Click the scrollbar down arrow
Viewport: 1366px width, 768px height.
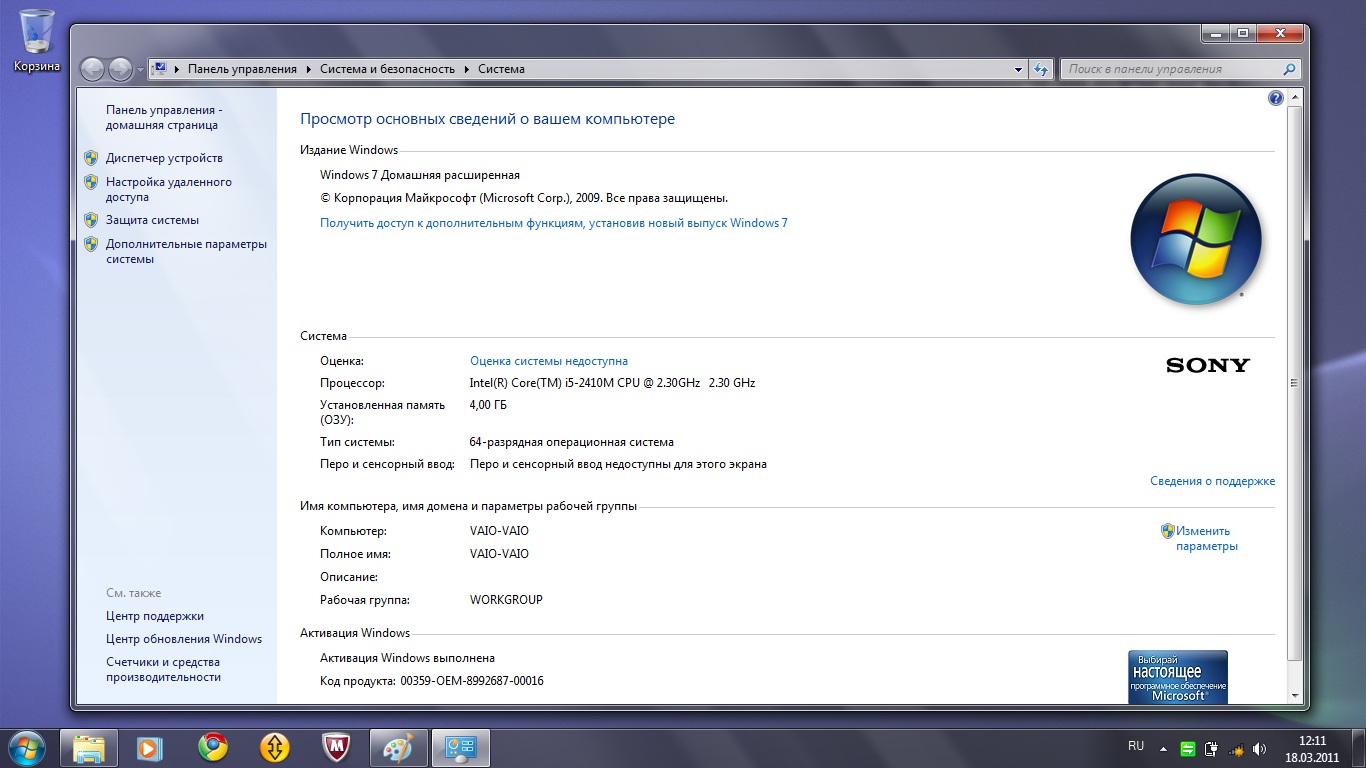tap(1294, 696)
